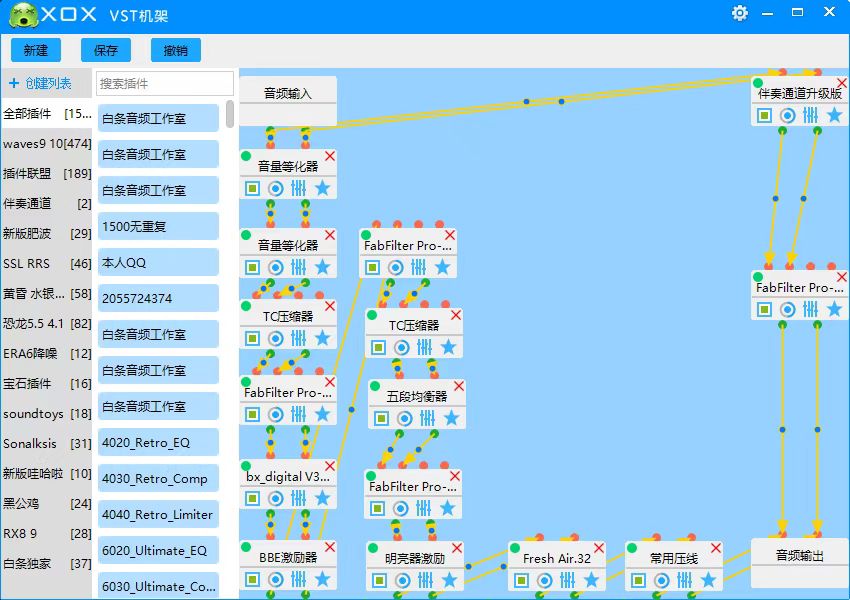Open 宝石插件 category
This screenshot has width=850, height=600.
[47, 384]
